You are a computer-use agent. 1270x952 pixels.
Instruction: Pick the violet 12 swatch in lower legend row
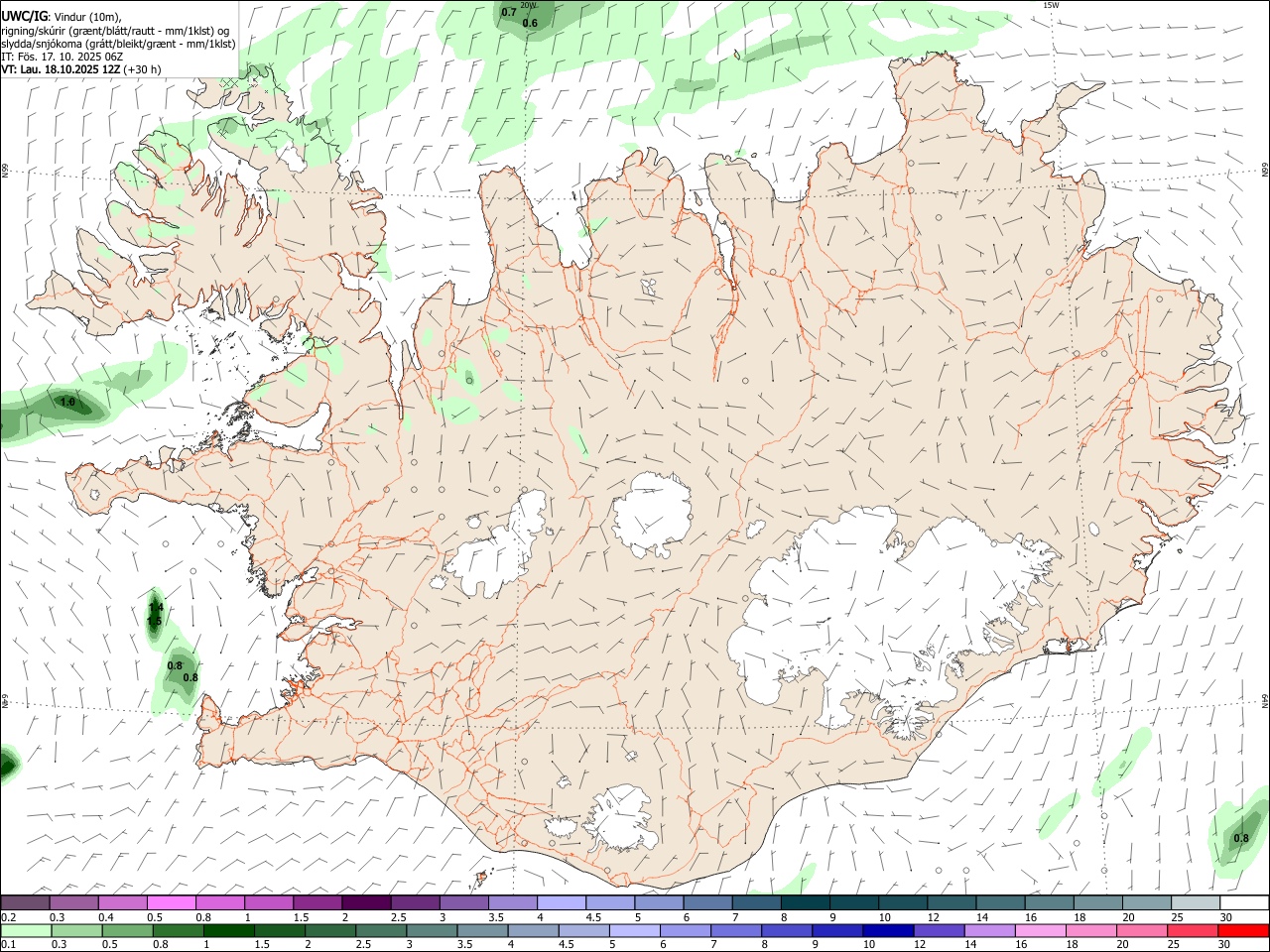[x=940, y=931]
